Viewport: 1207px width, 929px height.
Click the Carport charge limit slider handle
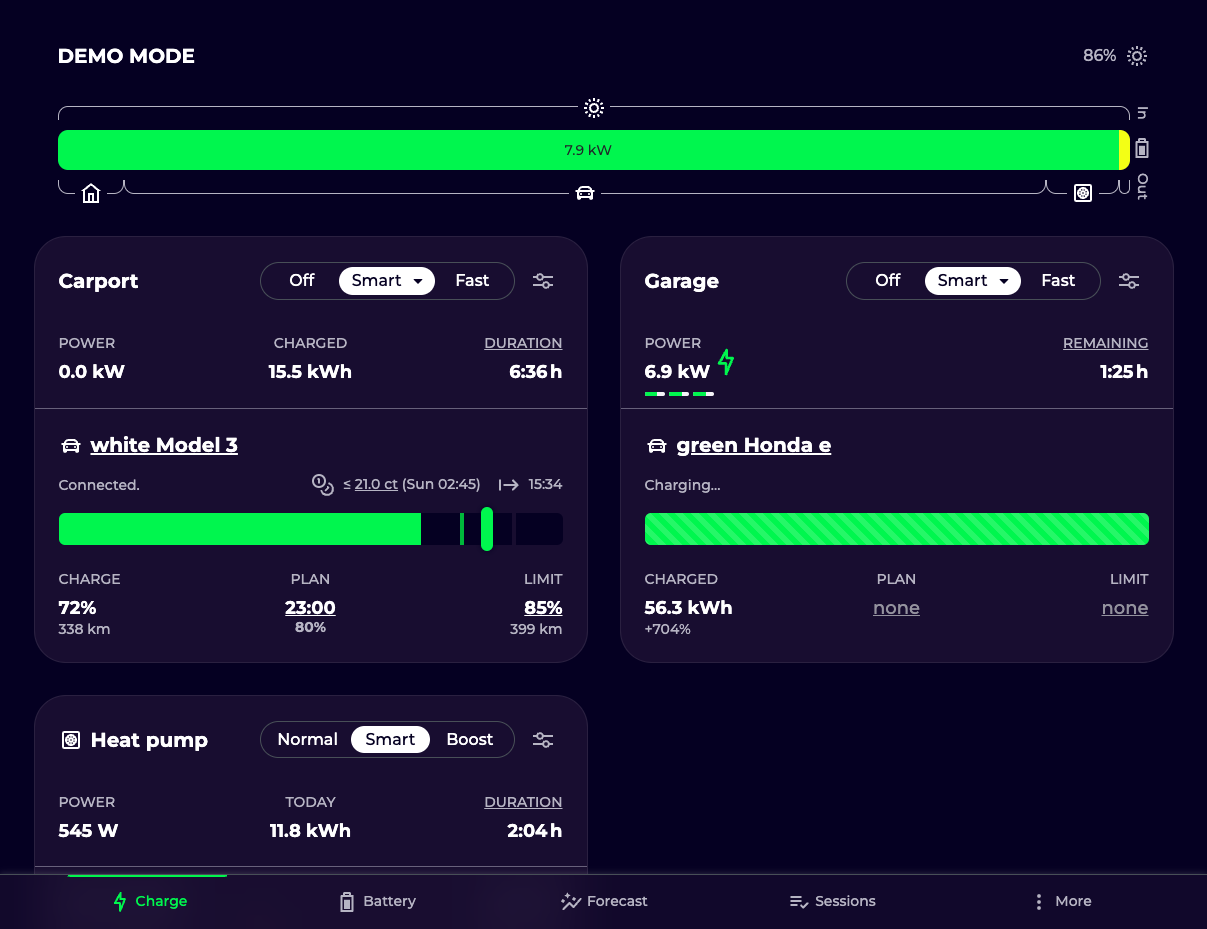point(487,529)
